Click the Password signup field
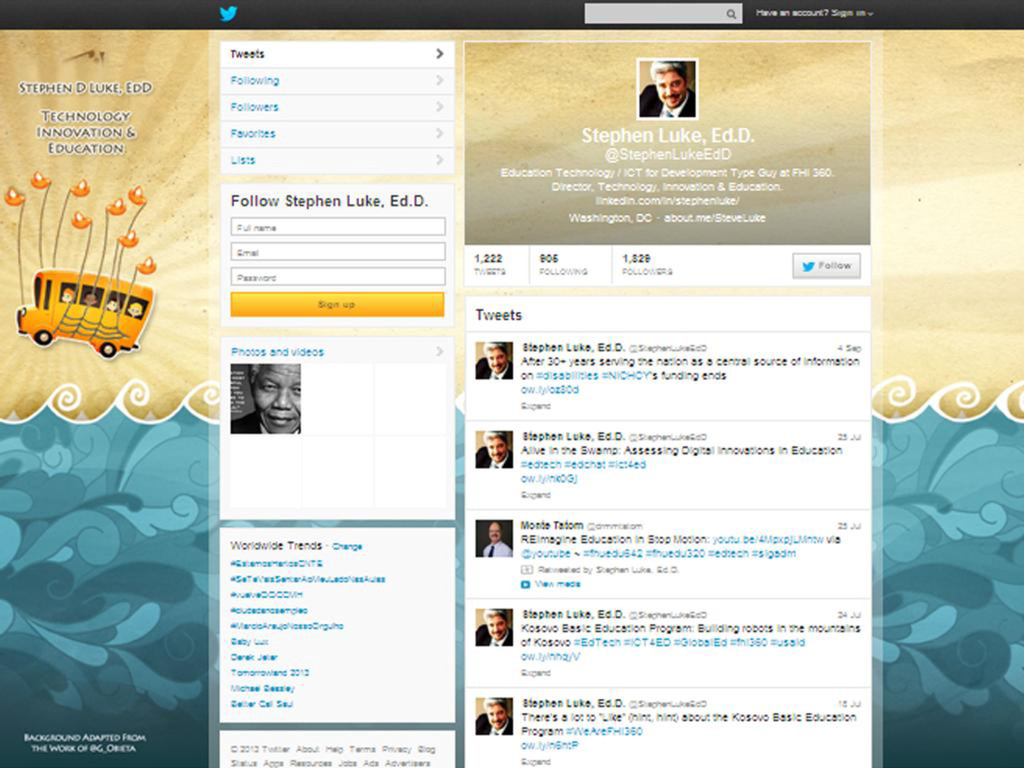Screen dimensions: 1024x768 [338, 277]
